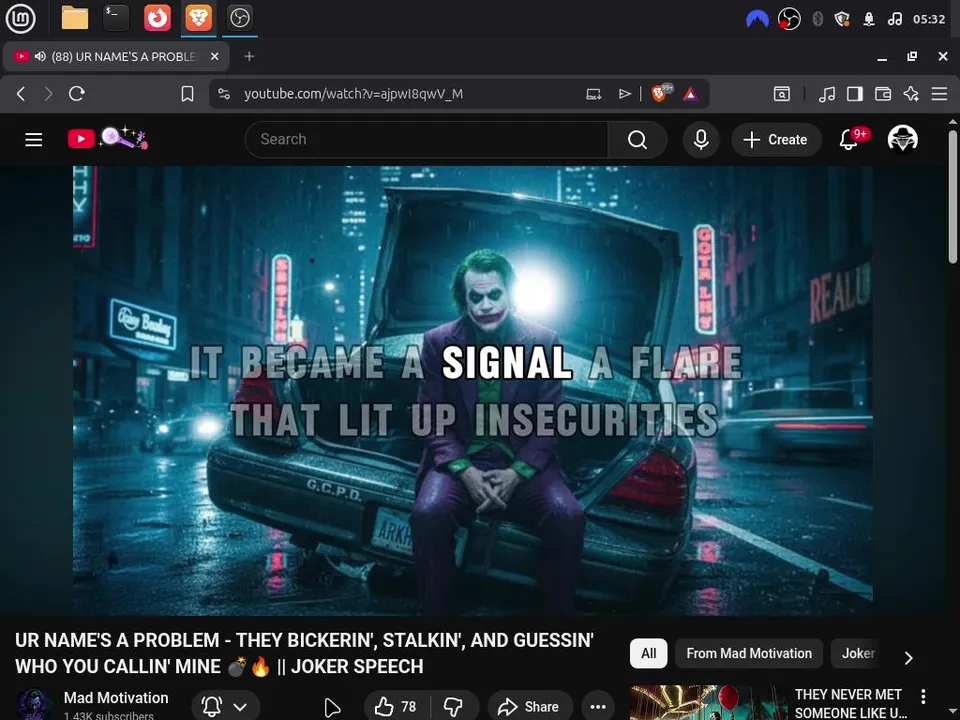The image size is (960, 720).
Task: Open the sound music-note tray applet
Action: pos(894,19)
